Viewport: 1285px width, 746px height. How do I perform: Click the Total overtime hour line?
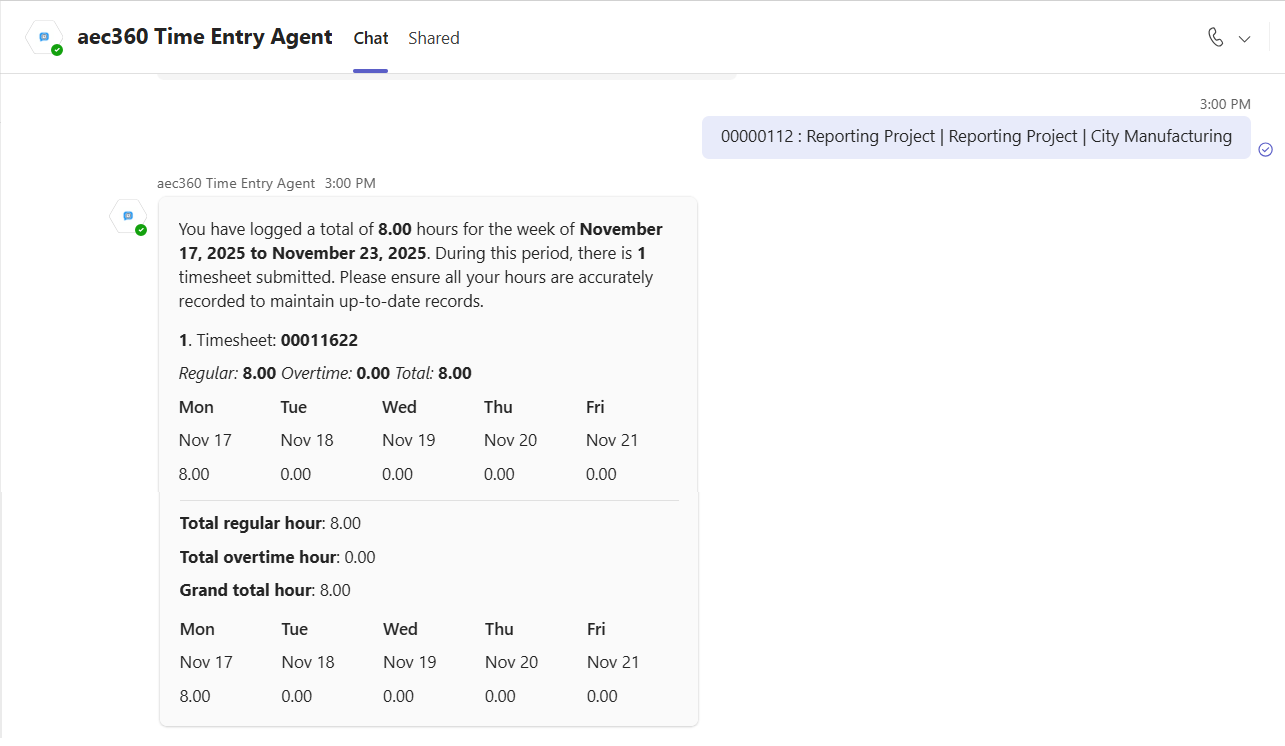tap(277, 557)
